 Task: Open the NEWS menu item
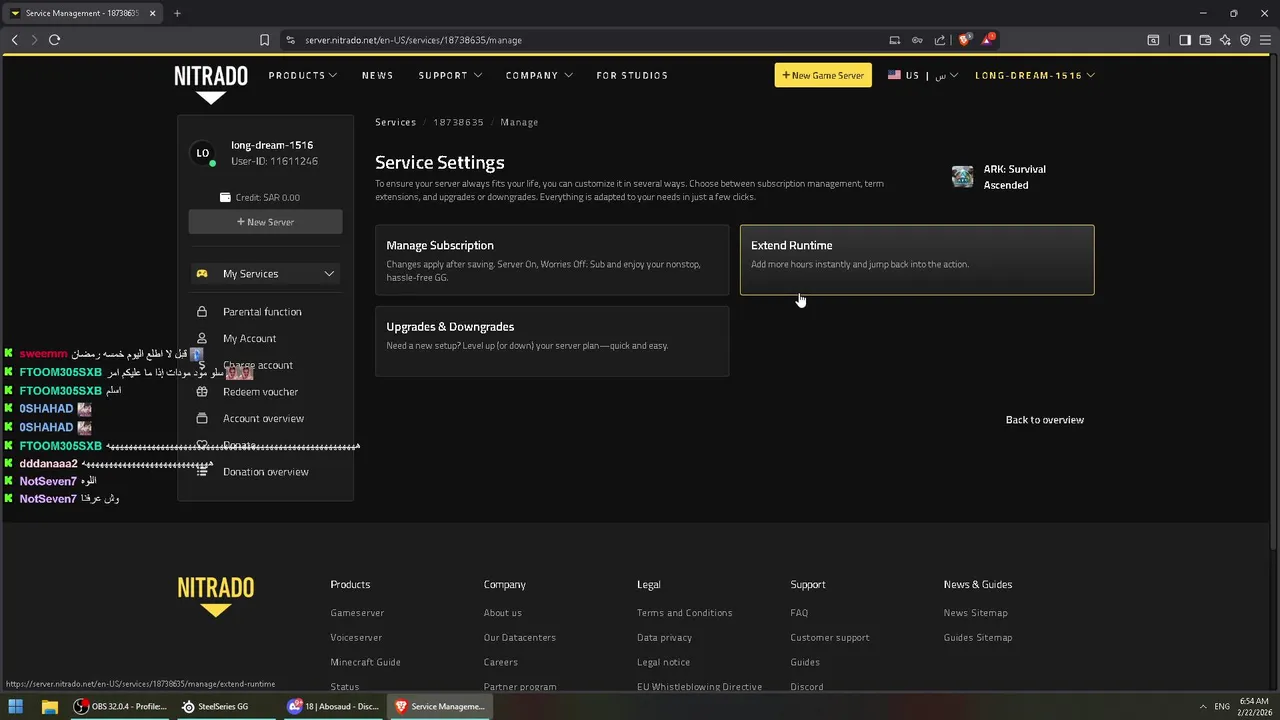(x=377, y=75)
